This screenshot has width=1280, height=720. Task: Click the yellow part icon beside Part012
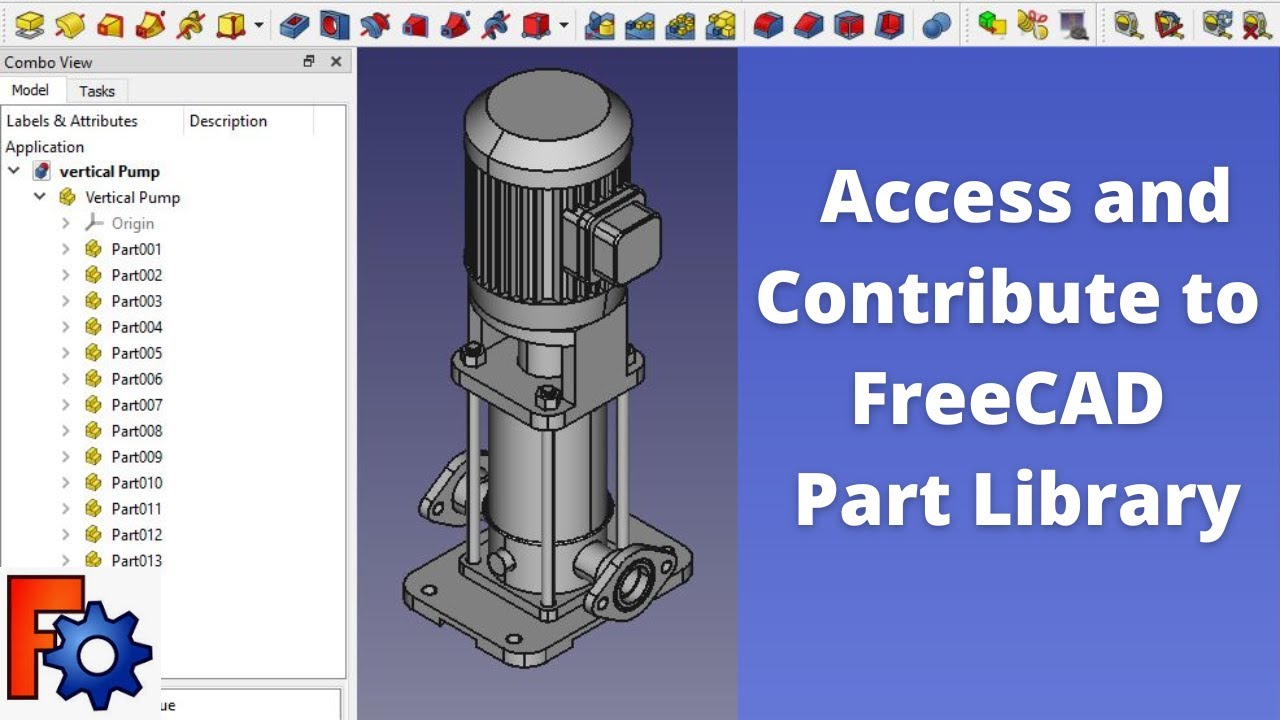[94, 534]
